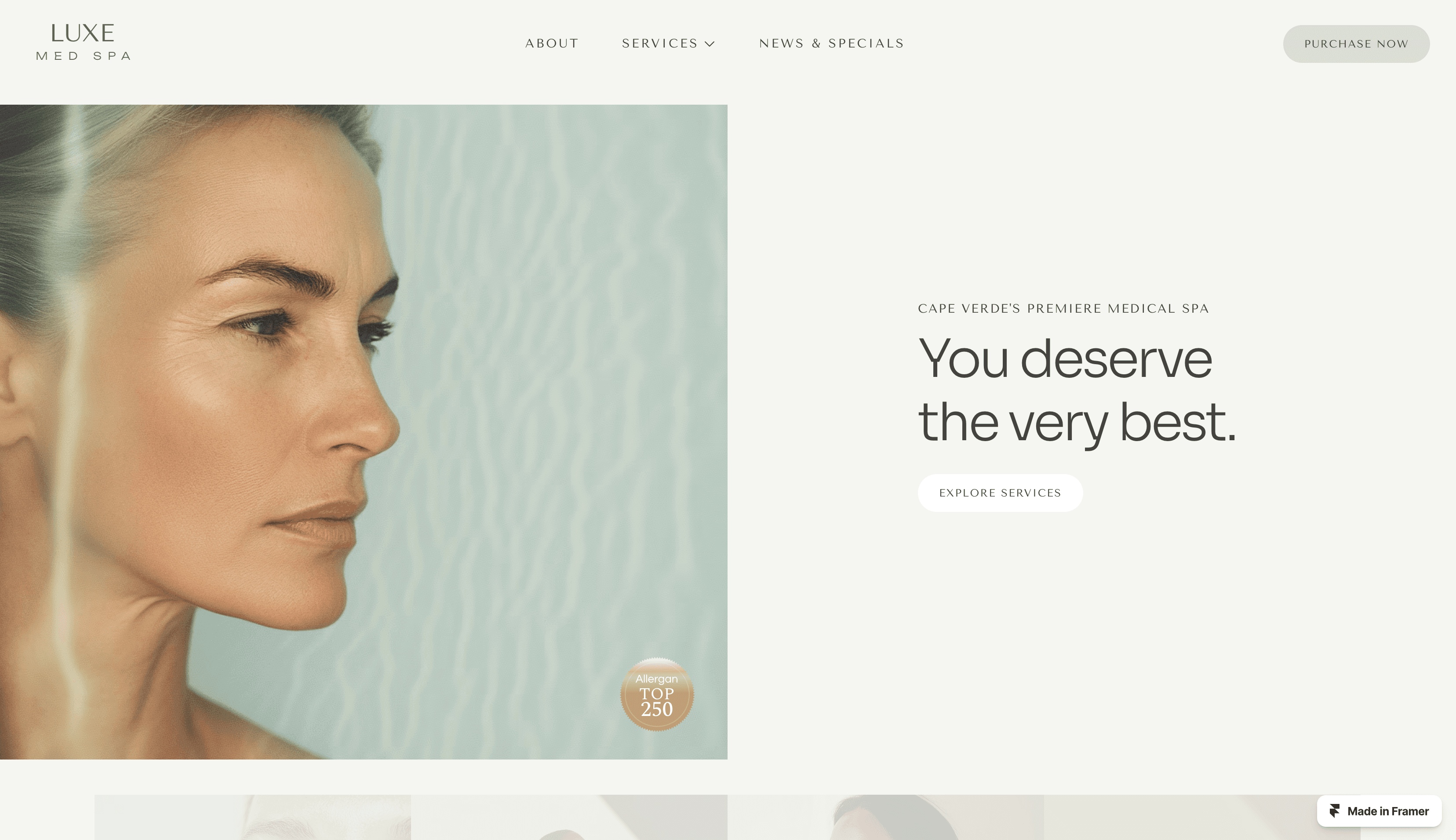The image size is (1456, 840).
Task: Click the "You deserve the very best." headline
Action: (x=1077, y=391)
